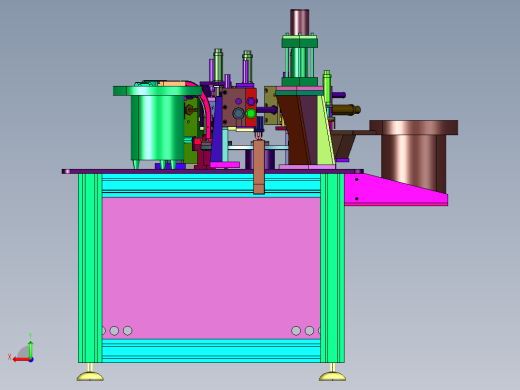Select the left green vertical frame post
Image resolution: width=520 pixels, height=390 pixels.
point(90,268)
